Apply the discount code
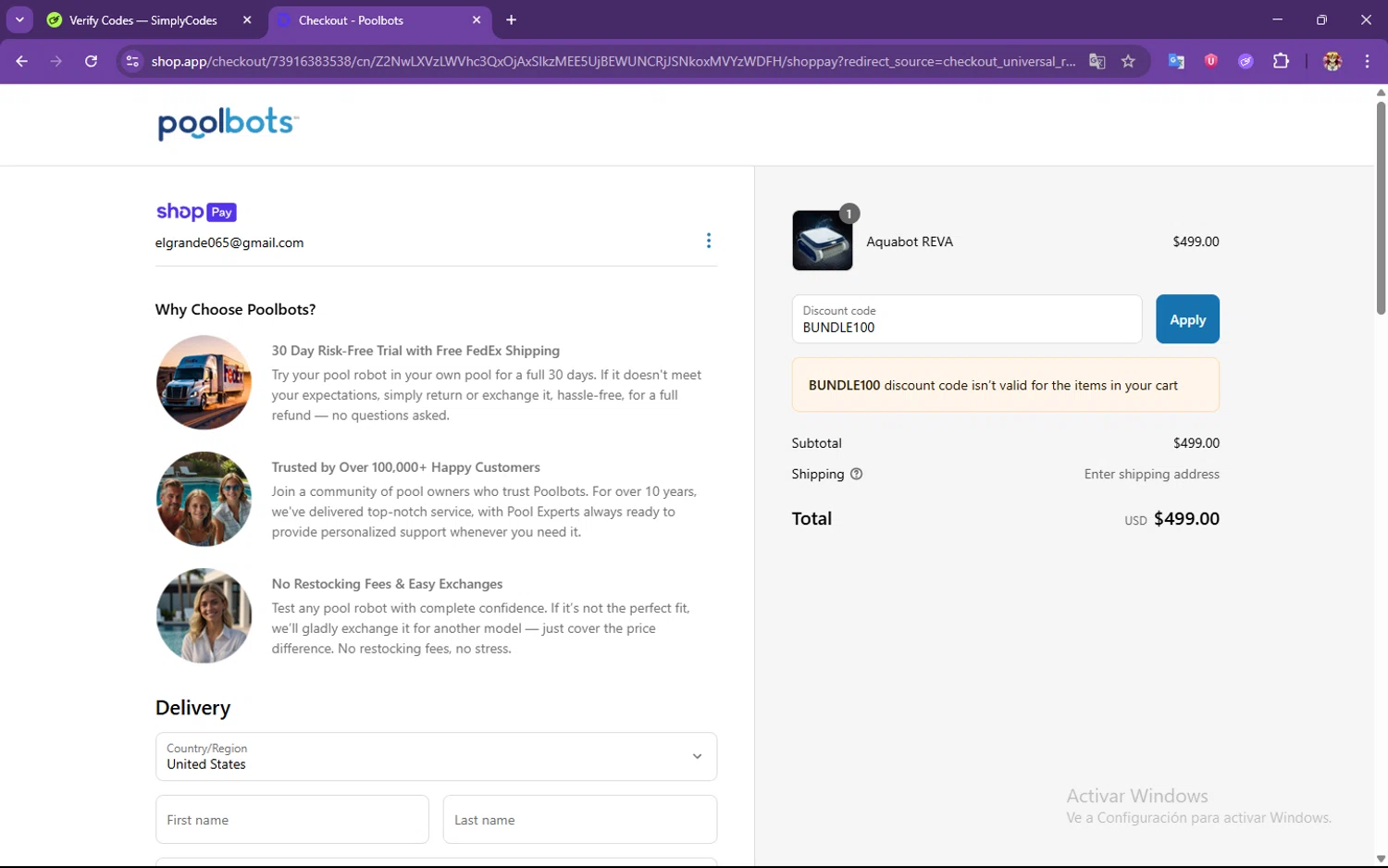The image size is (1388, 868). [x=1187, y=319]
